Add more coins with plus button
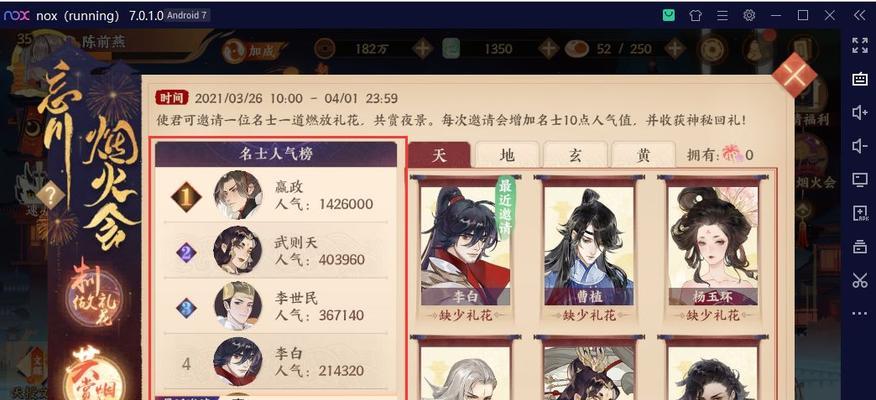This screenshot has width=876, height=400. coord(422,49)
